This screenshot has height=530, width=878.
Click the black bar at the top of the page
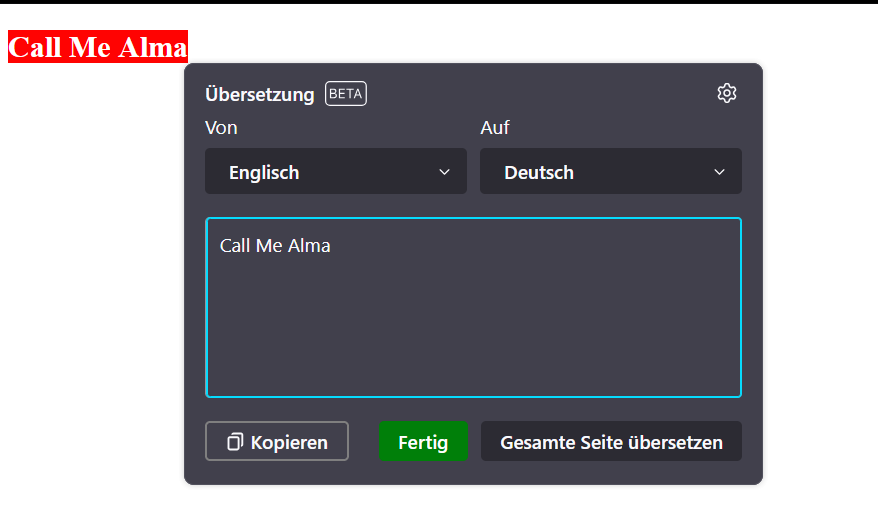439,2
